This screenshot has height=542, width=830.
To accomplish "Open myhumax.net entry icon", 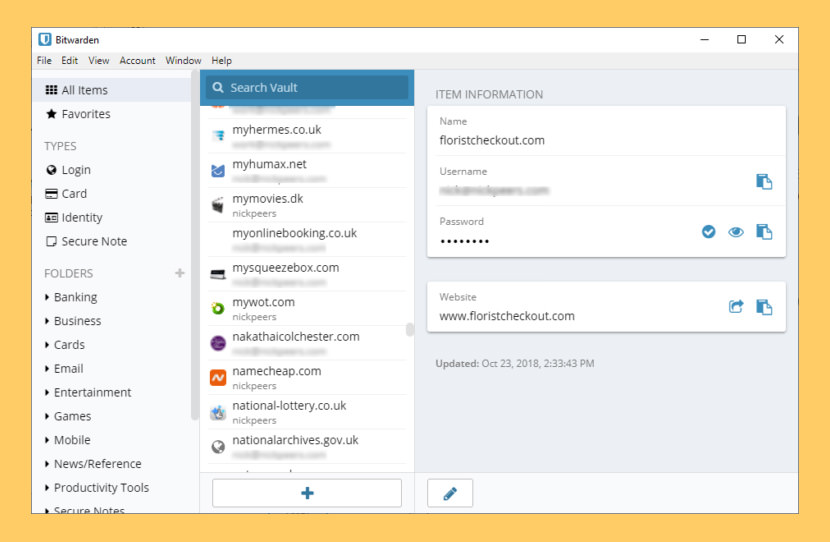I will coord(218,170).
